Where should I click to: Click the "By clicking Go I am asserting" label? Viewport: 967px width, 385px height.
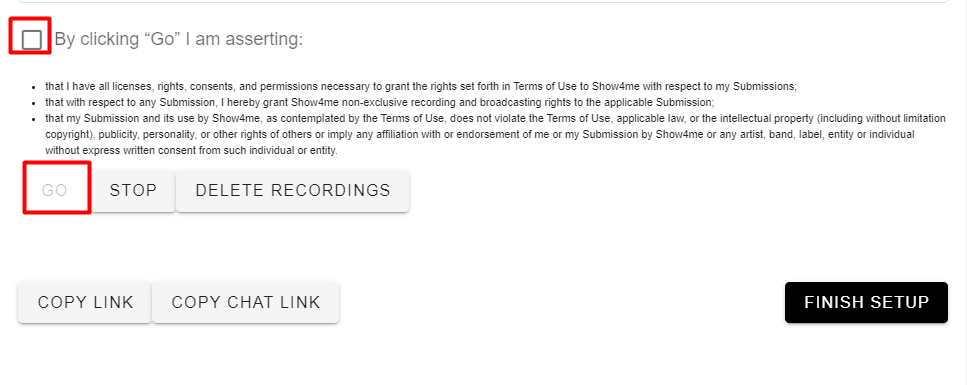click(x=179, y=39)
